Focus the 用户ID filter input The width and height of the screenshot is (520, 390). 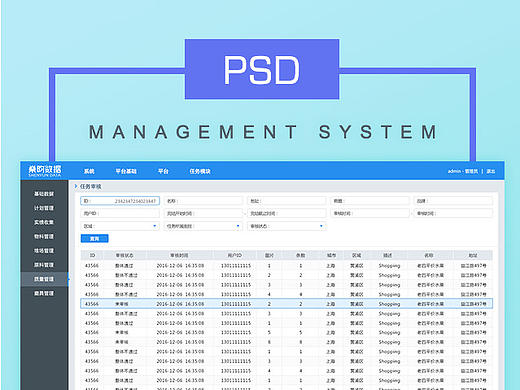pos(120,213)
